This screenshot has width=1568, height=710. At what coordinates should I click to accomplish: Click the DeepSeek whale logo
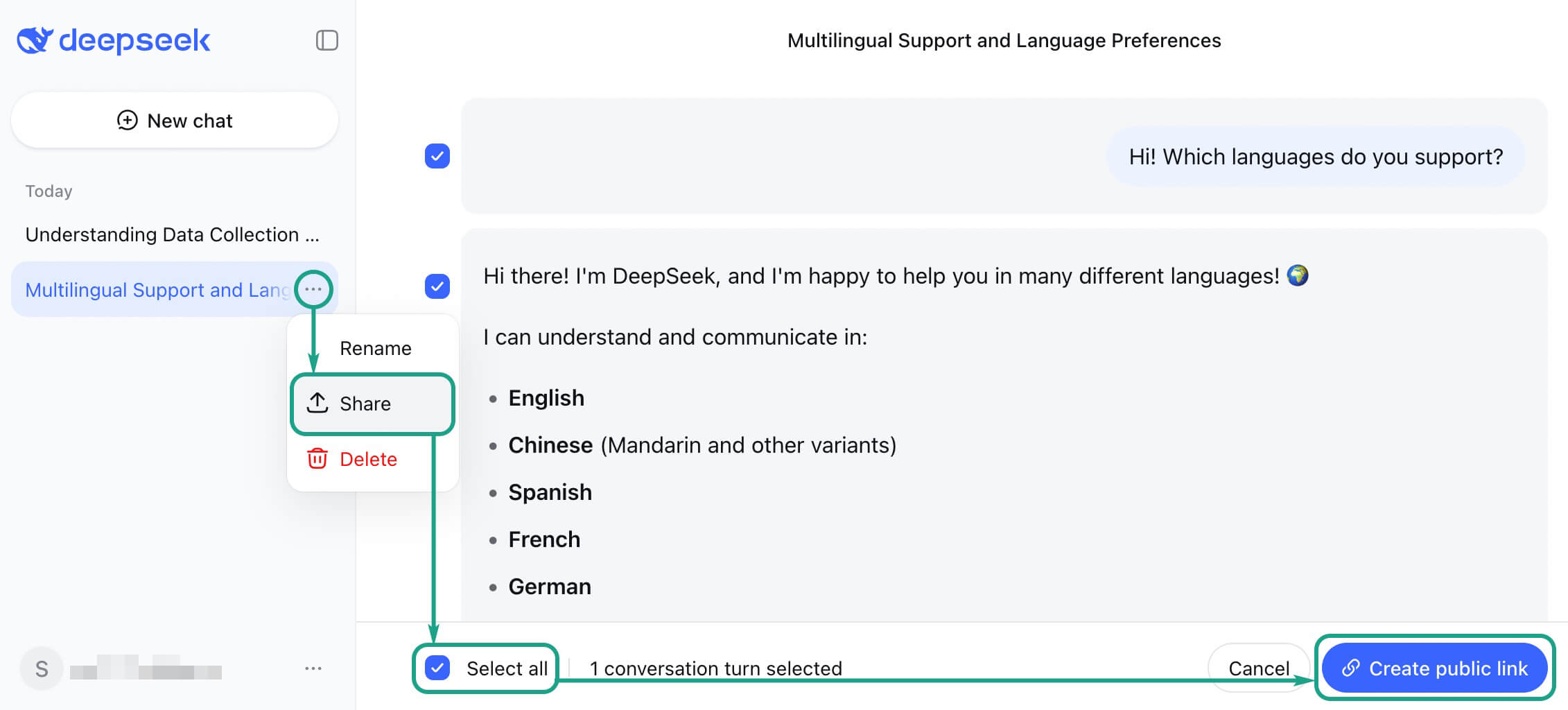(34, 40)
